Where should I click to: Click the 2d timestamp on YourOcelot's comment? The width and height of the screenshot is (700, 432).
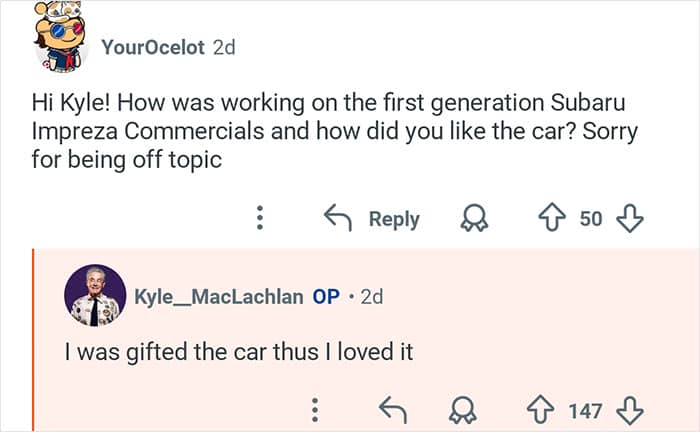224,47
